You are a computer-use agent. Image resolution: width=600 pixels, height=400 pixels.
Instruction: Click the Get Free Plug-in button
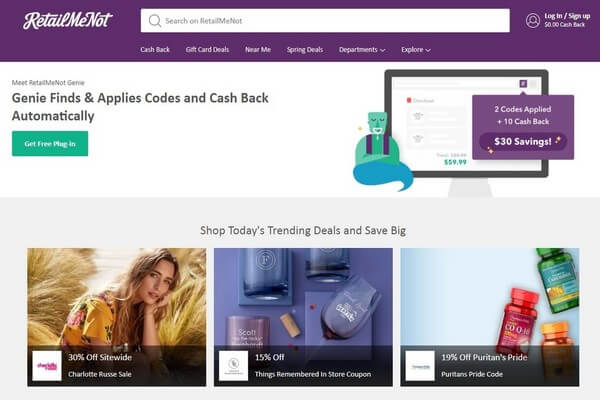pyautogui.click(x=50, y=144)
